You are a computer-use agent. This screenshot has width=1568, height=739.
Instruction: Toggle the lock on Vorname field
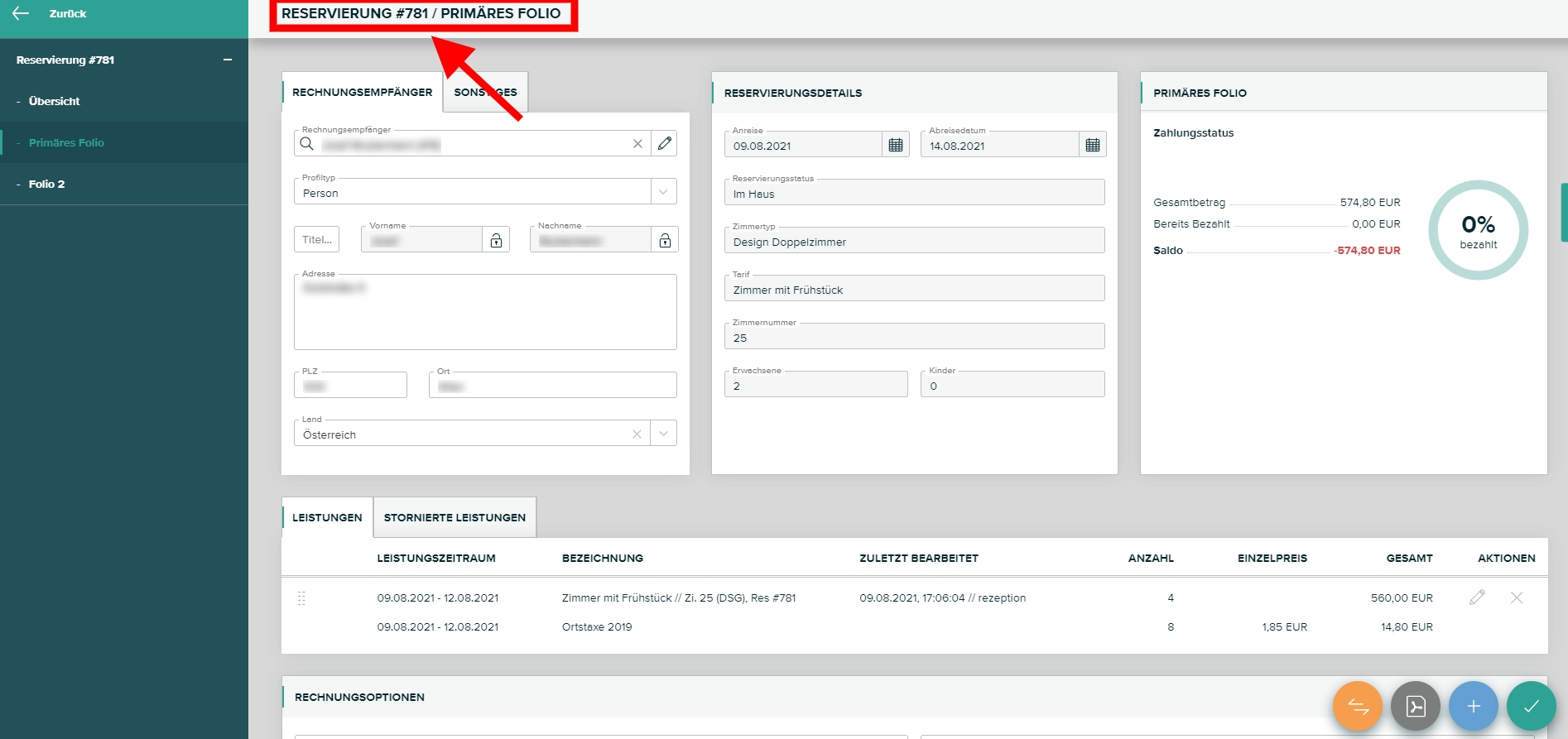coord(496,240)
